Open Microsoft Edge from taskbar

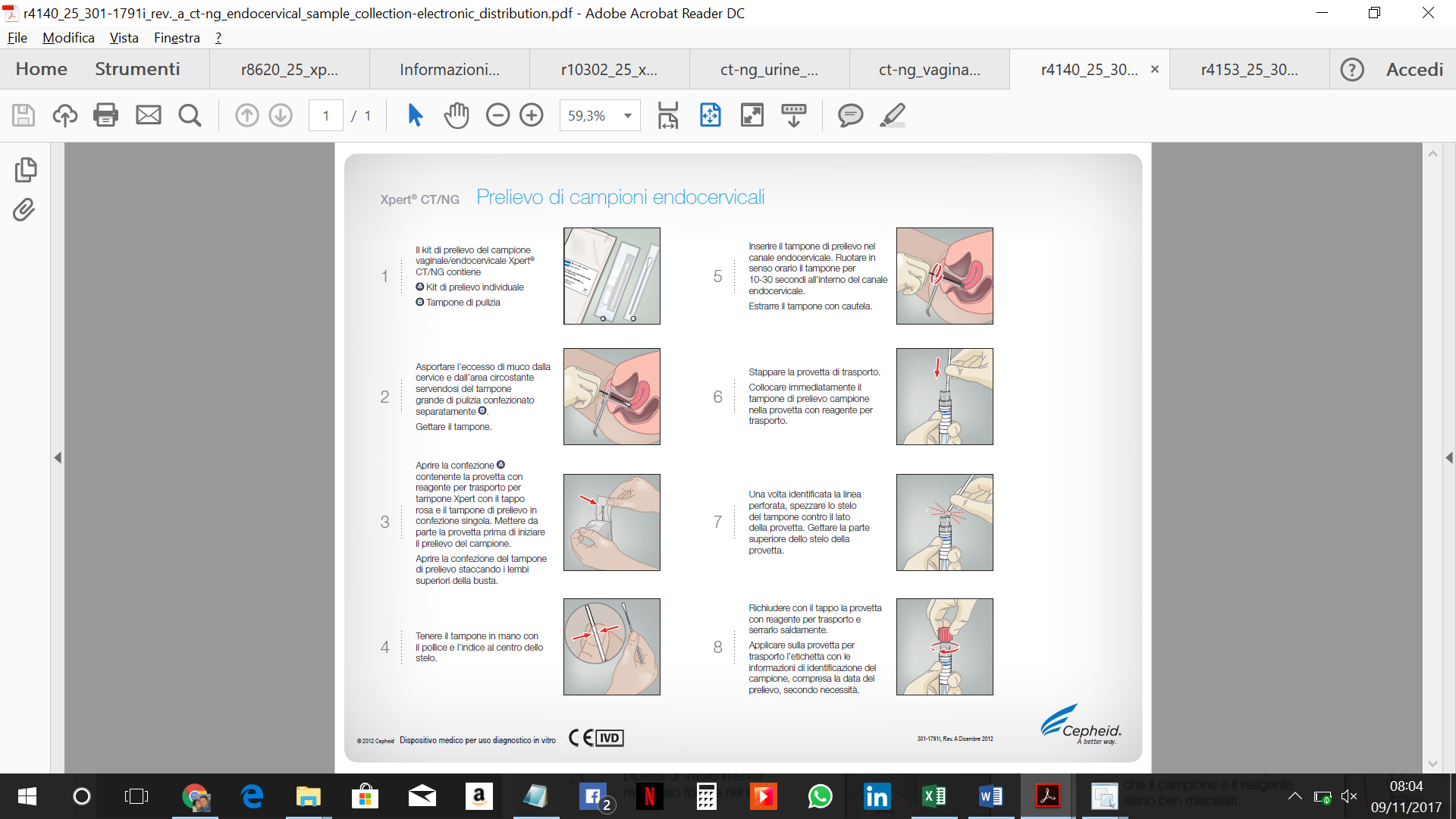pyautogui.click(x=252, y=796)
